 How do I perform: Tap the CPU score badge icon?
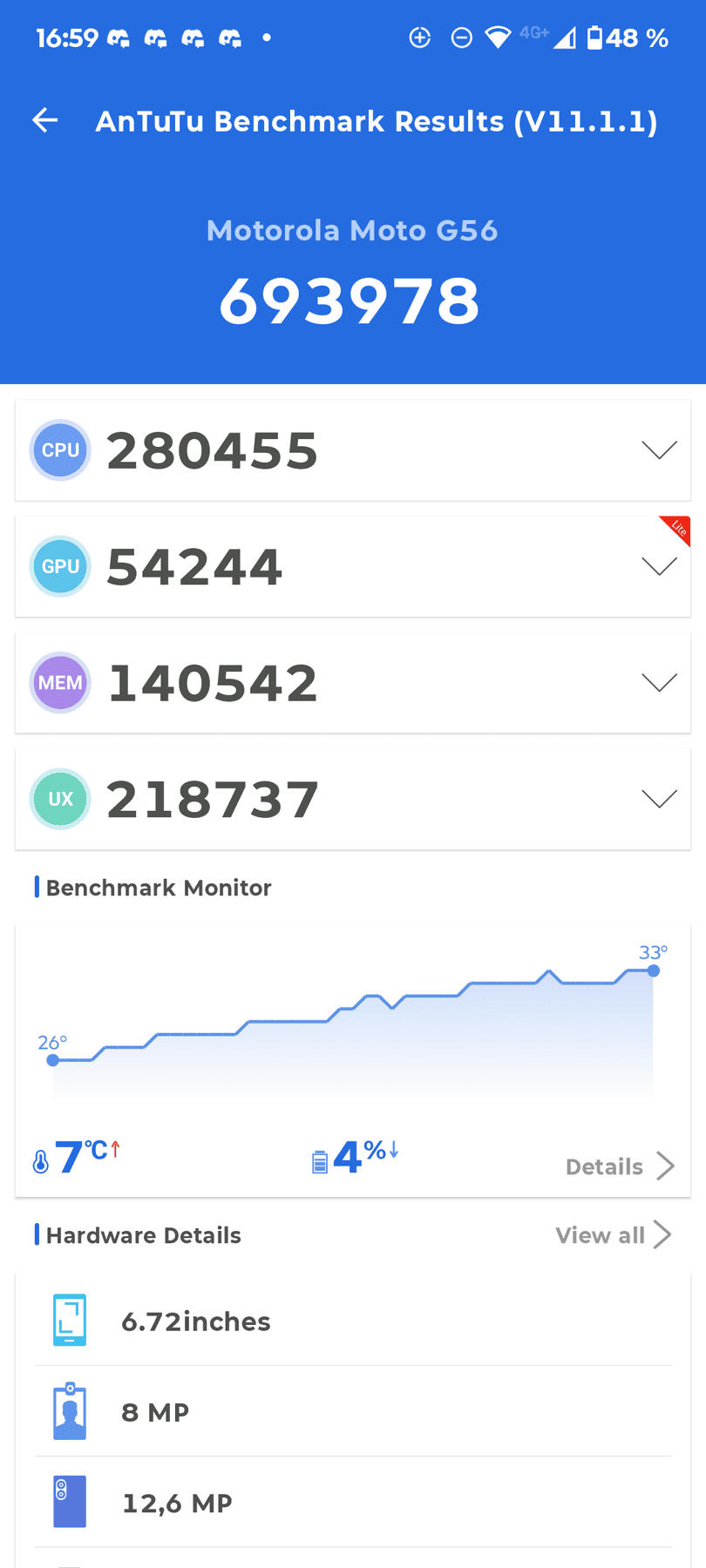pos(60,450)
